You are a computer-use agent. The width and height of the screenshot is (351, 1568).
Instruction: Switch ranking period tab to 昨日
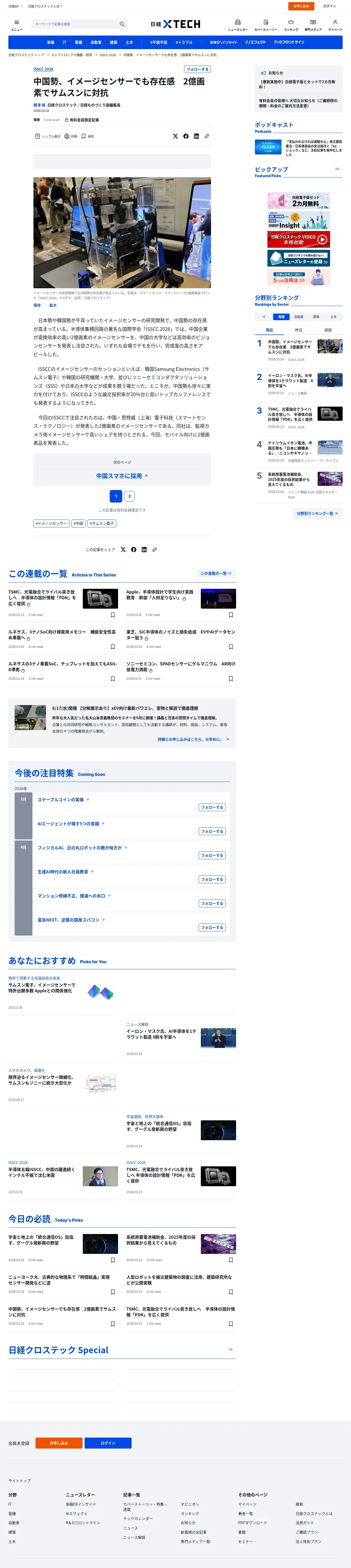pos(299,330)
